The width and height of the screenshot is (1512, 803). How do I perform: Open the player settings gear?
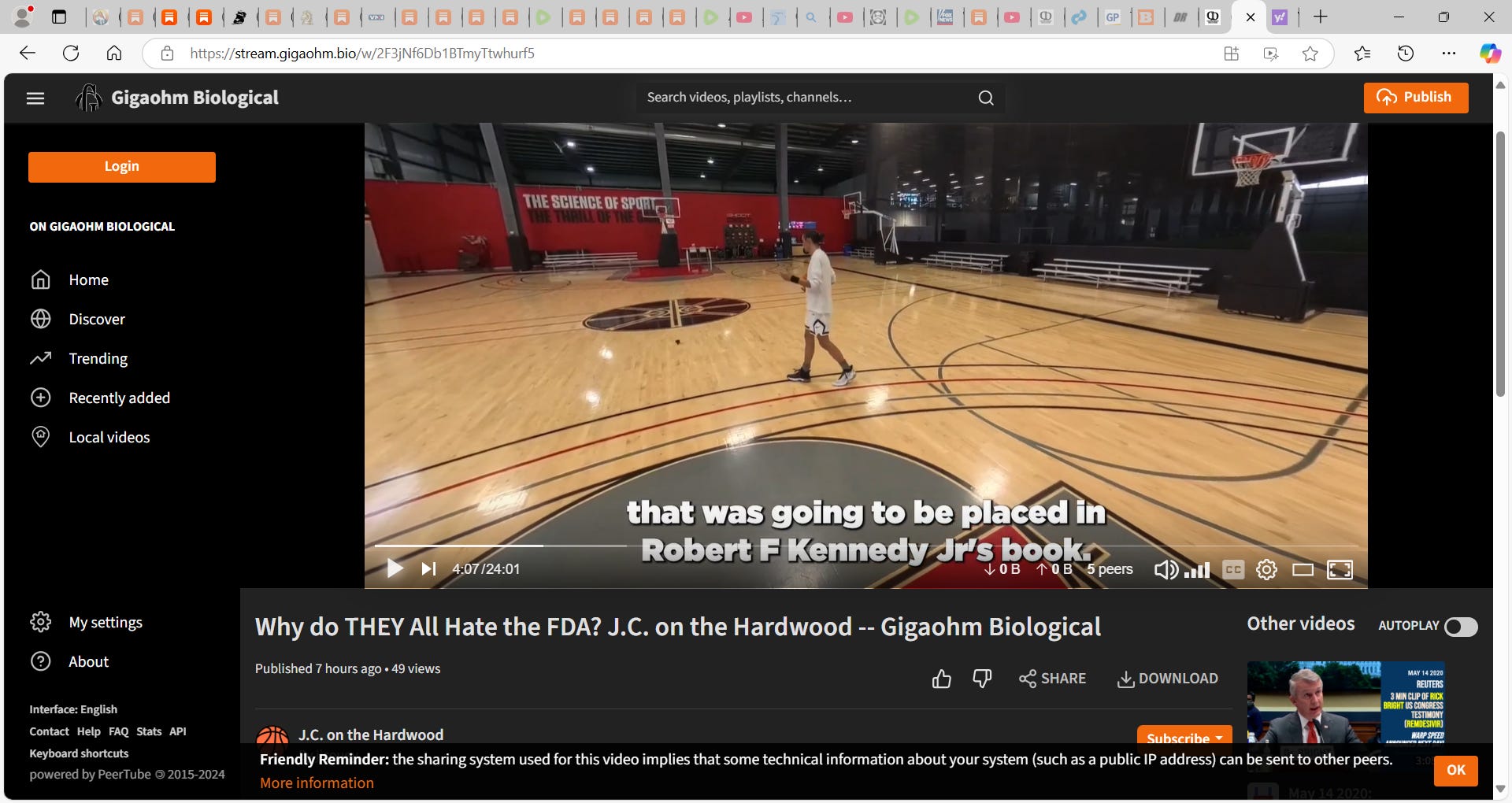1266,569
